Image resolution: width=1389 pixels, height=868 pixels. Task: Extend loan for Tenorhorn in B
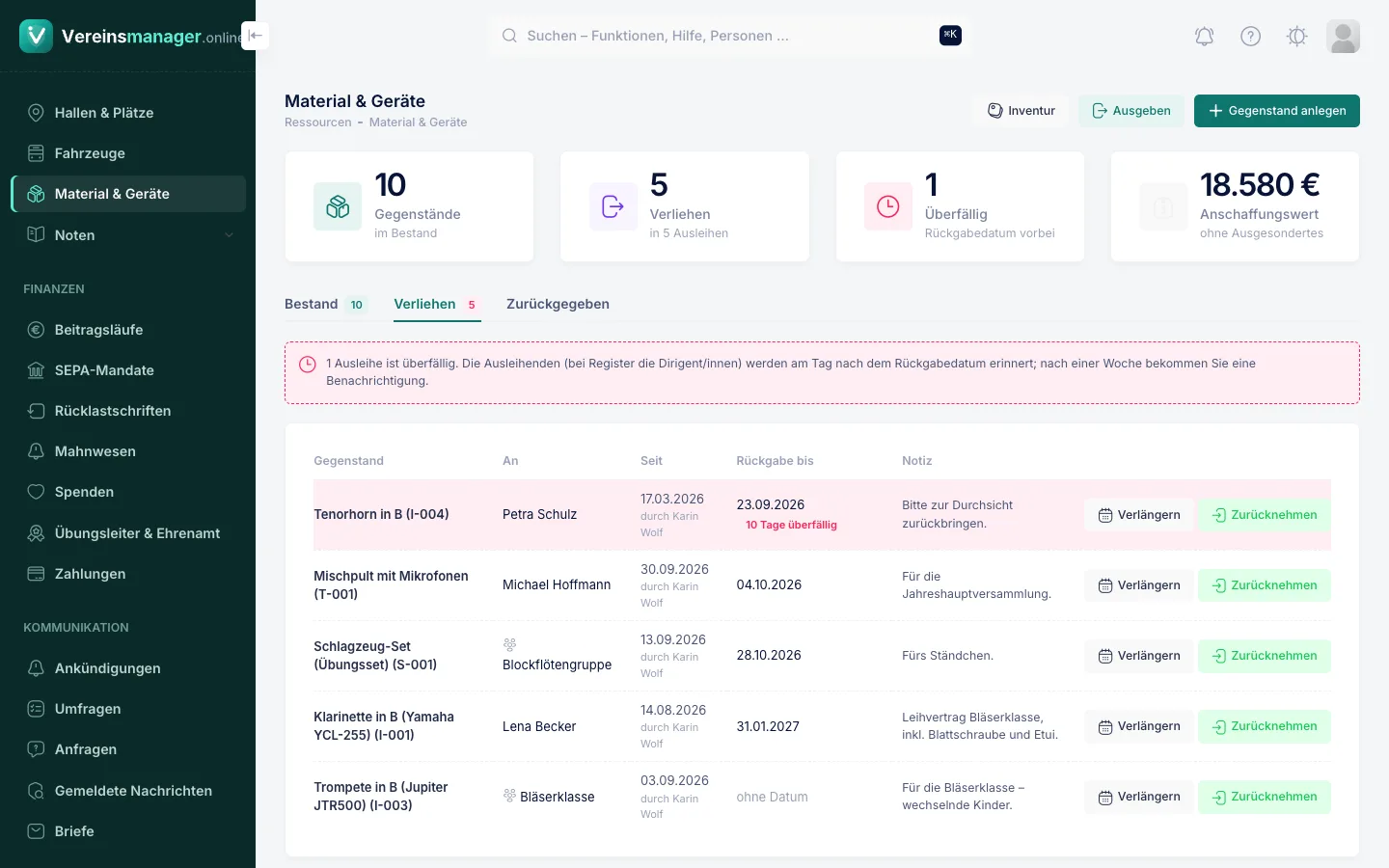pyautogui.click(x=1139, y=515)
